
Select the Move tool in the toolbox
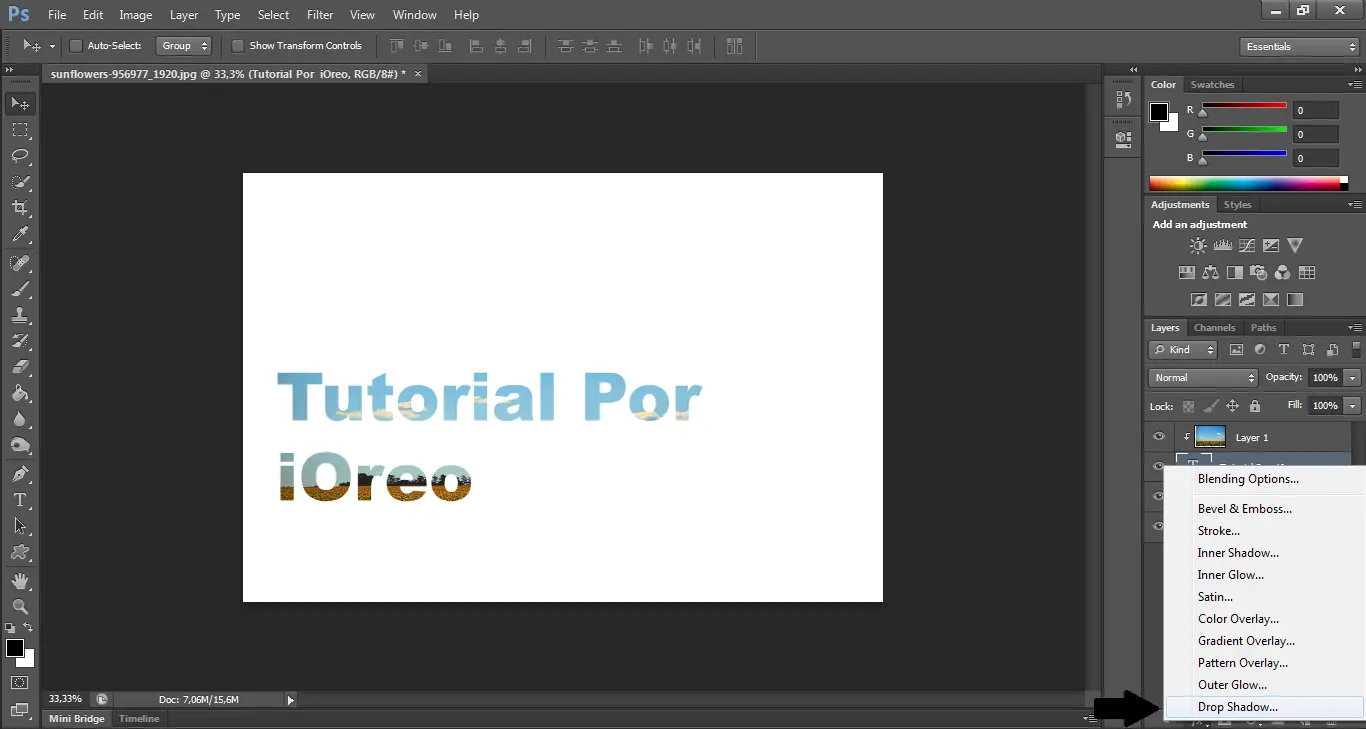[20, 104]
